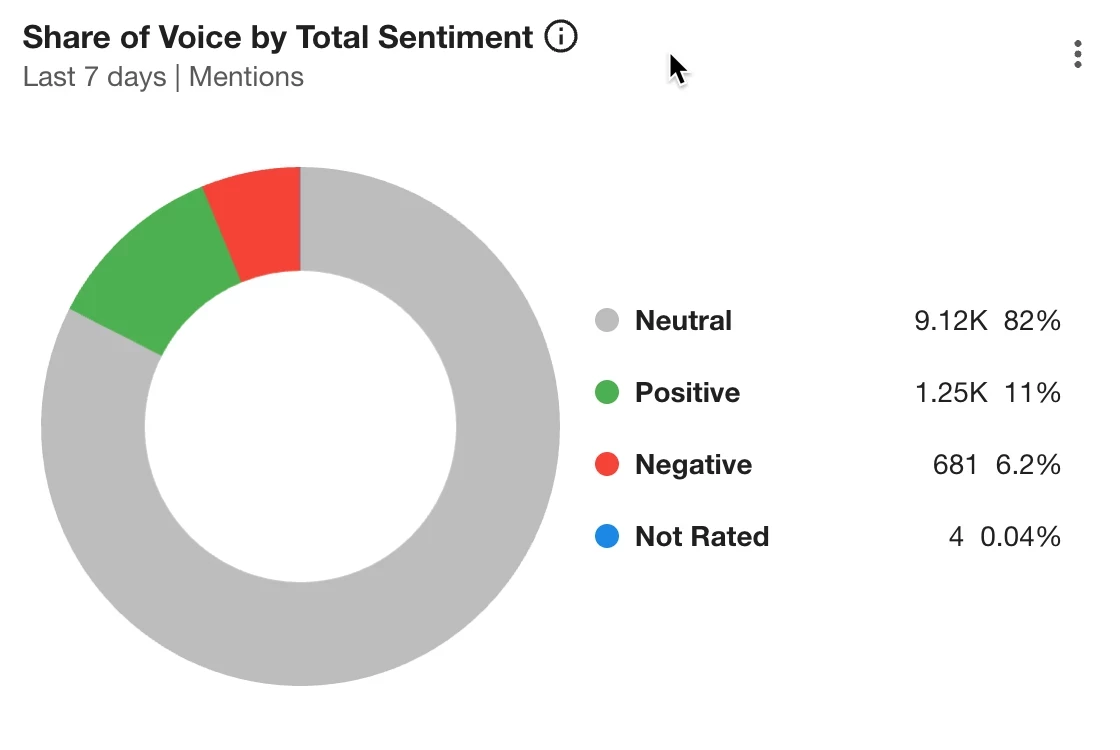
Task: Toggle the Negative red legend dot
Action: (x=607, y=464)
